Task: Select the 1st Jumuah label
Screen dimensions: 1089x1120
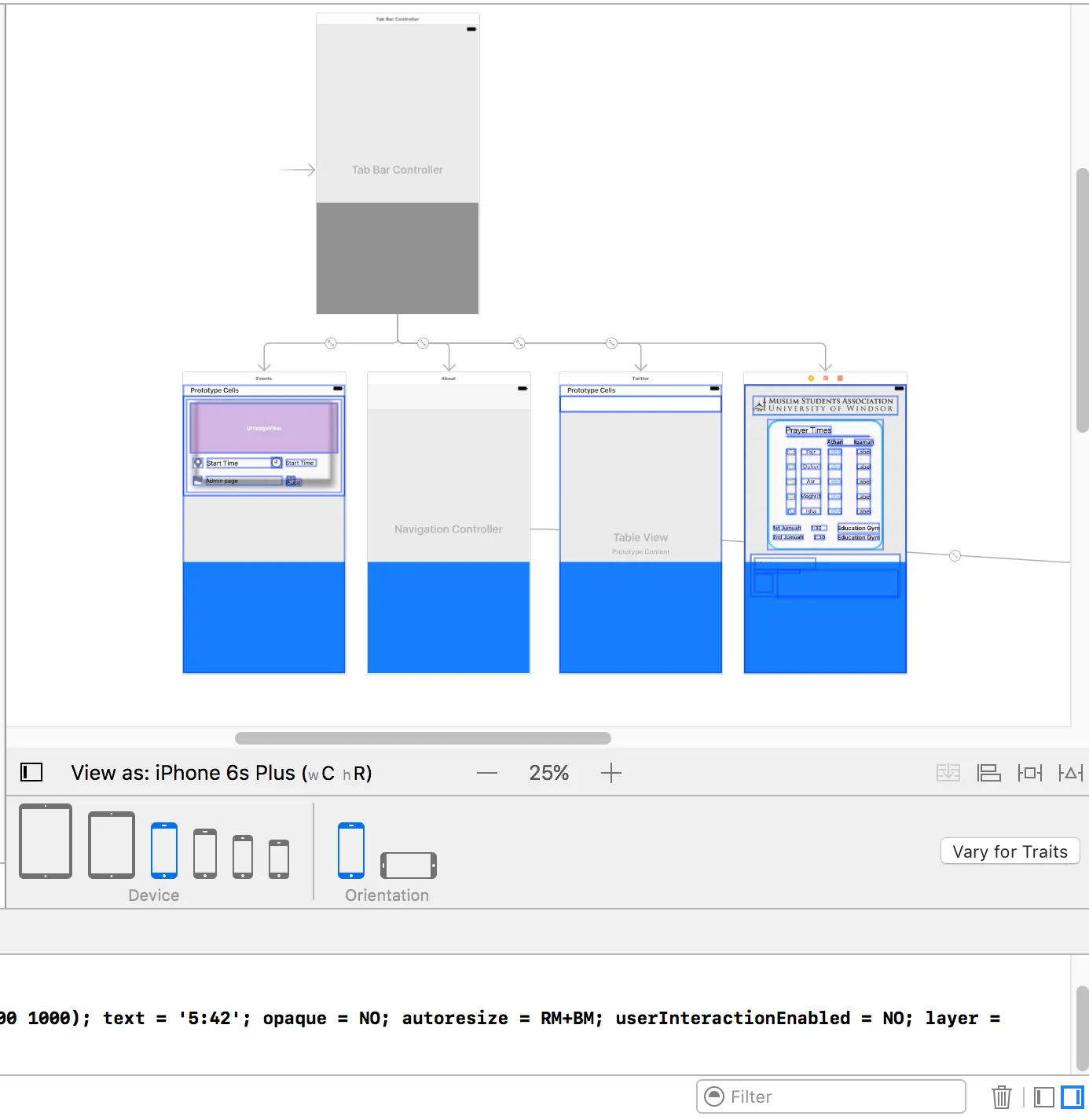Action: click(x=786, y=529)
